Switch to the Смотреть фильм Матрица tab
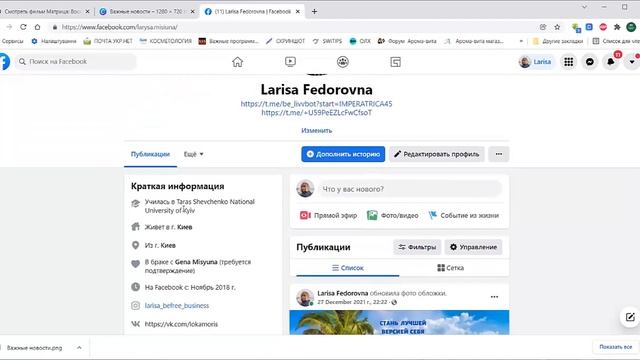 (x=44, y=11)
